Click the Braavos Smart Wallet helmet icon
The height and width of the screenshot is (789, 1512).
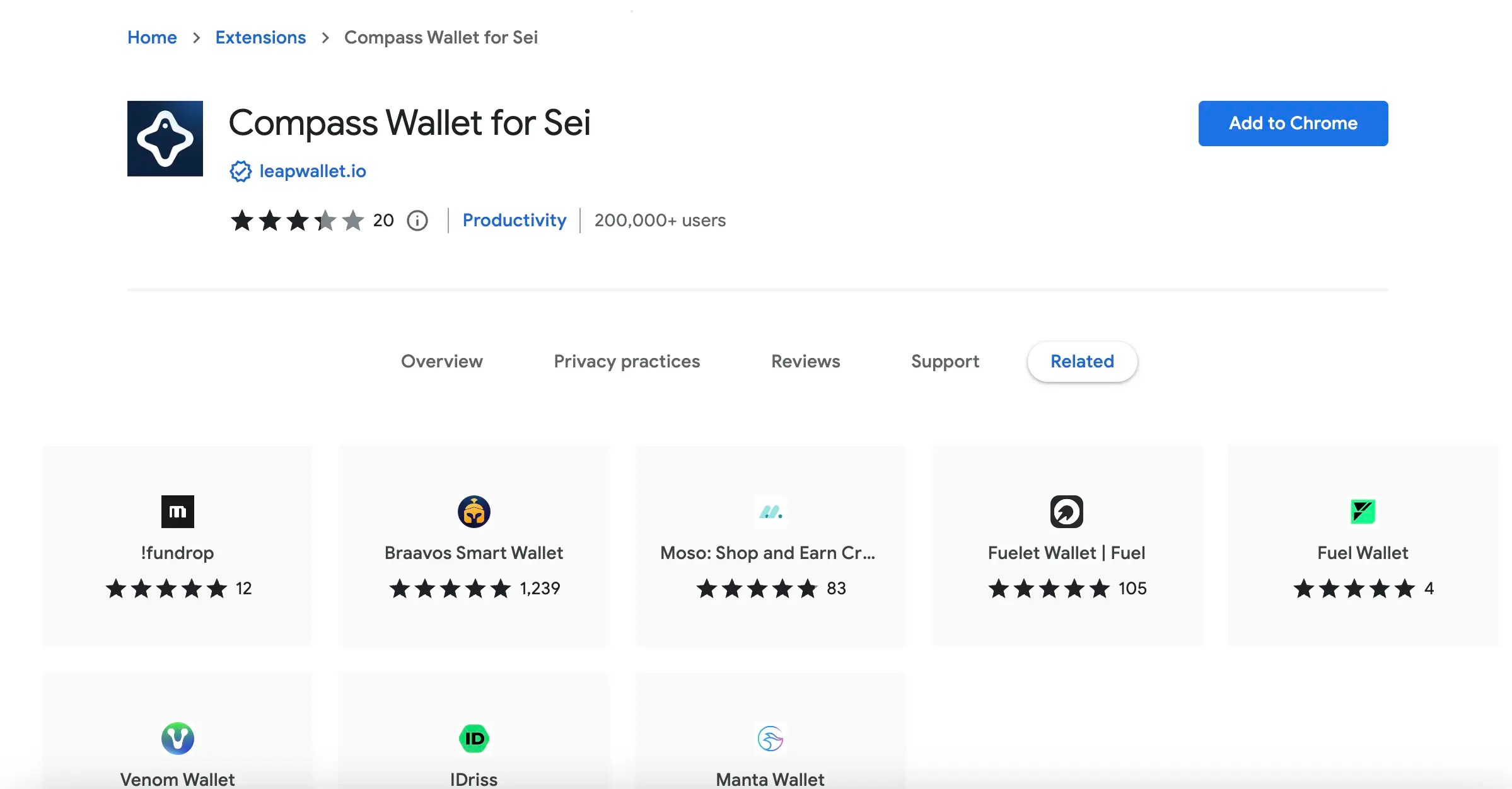pos(474,512)
